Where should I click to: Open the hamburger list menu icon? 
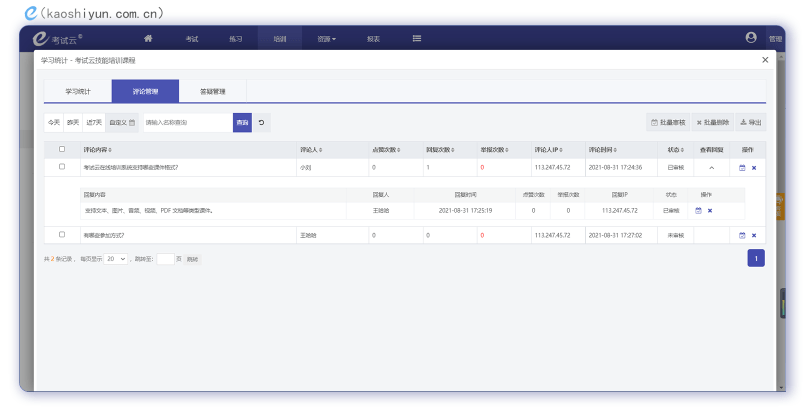416,39
